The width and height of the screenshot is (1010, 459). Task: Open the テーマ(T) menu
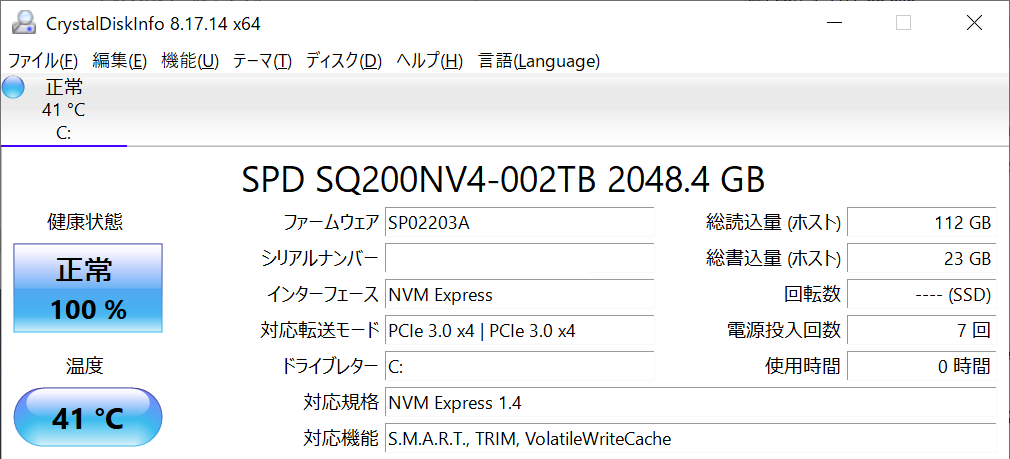pyautogui.click(x=262, y=61)
